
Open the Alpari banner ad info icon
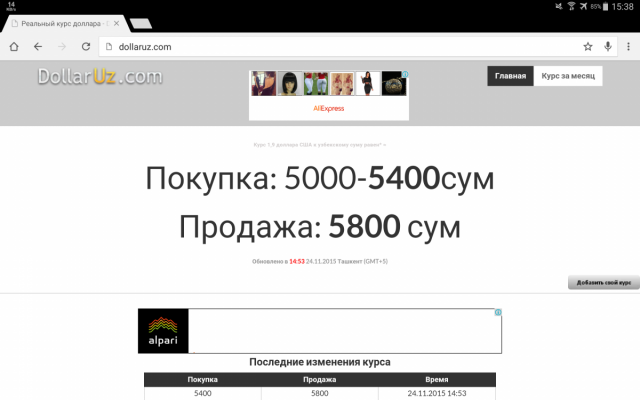[498, 312]
